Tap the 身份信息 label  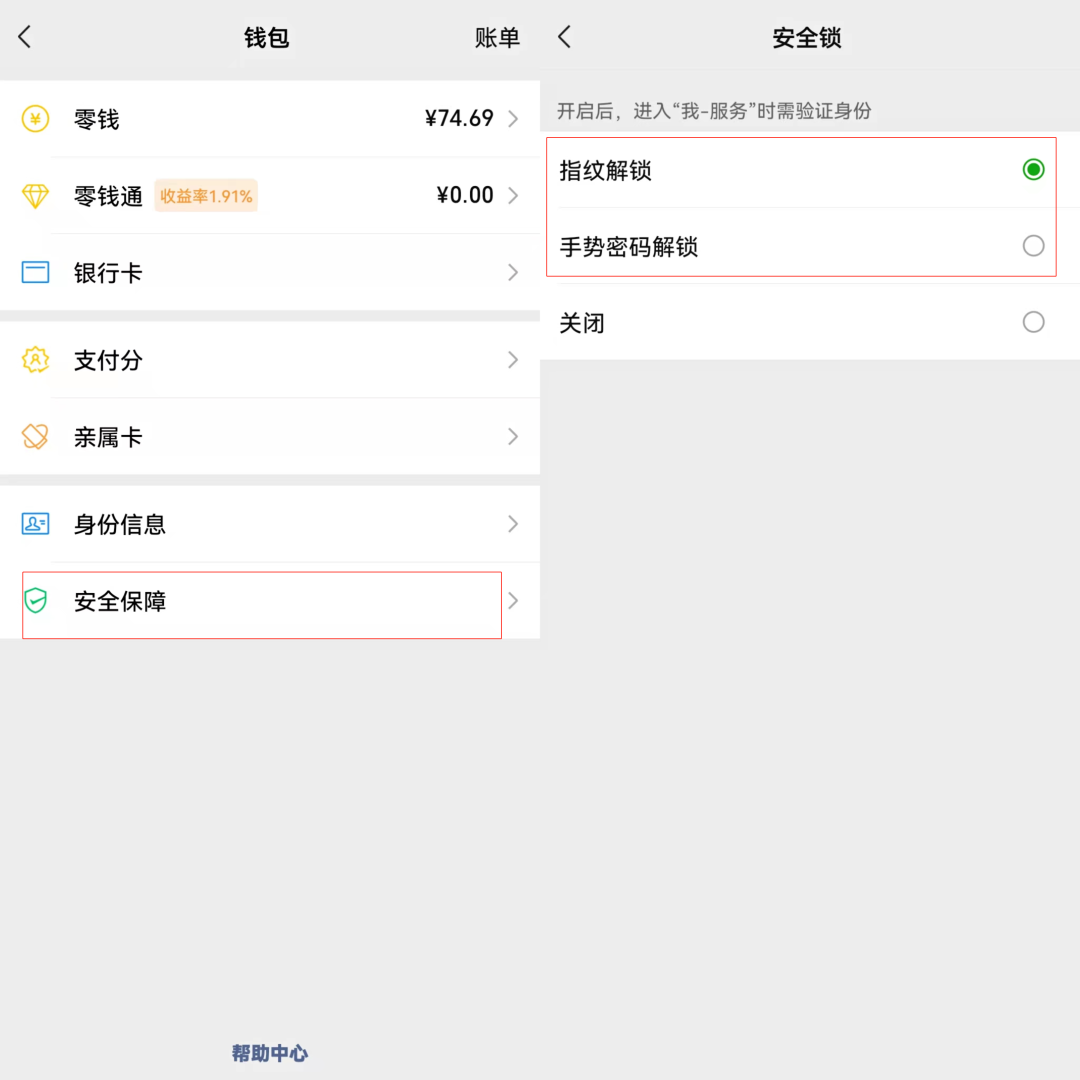[120, 525]
